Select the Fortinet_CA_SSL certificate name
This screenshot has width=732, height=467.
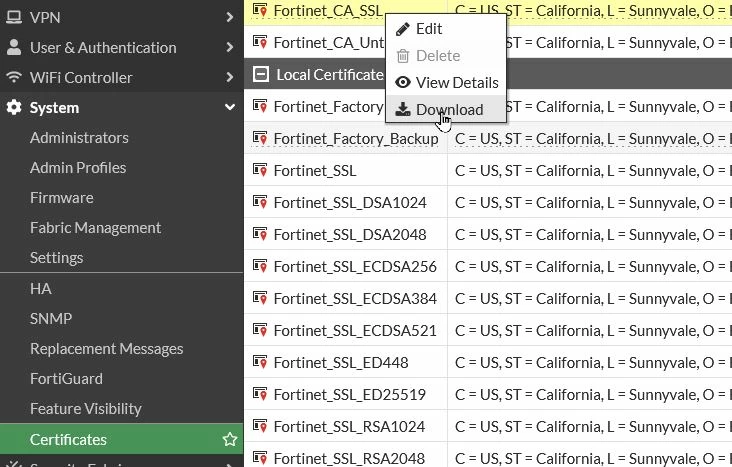coord(328,10)
